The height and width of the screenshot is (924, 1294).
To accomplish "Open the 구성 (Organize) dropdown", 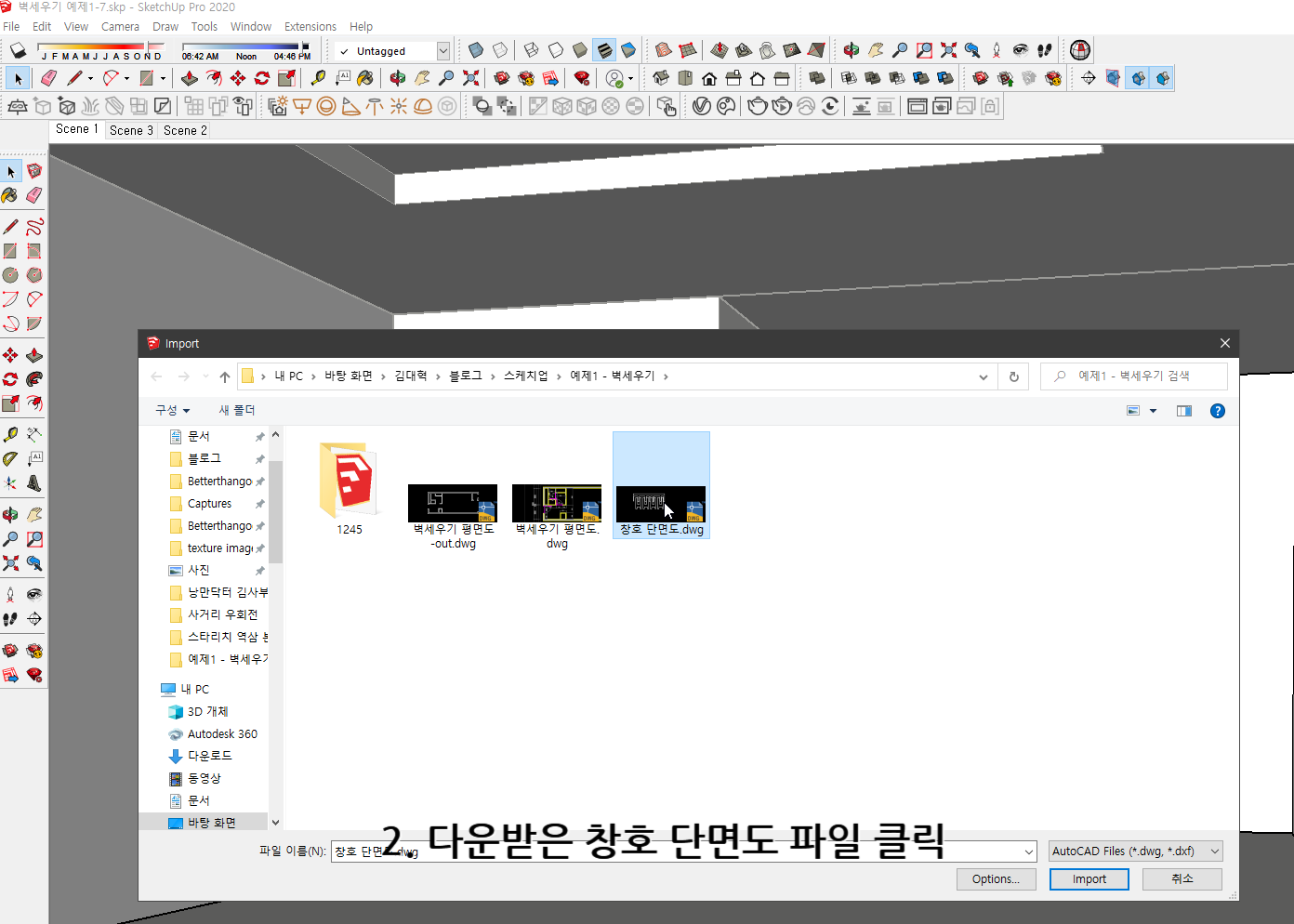I will coord(172,410).
